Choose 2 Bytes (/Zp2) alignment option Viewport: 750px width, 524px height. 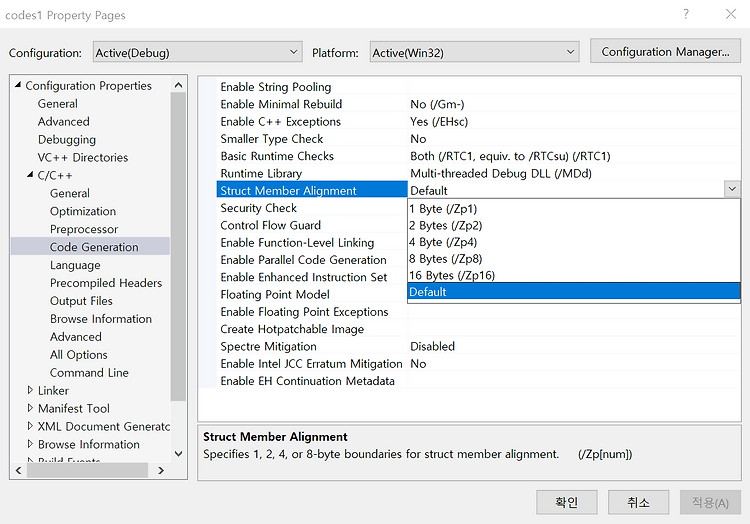click(574, 225)
